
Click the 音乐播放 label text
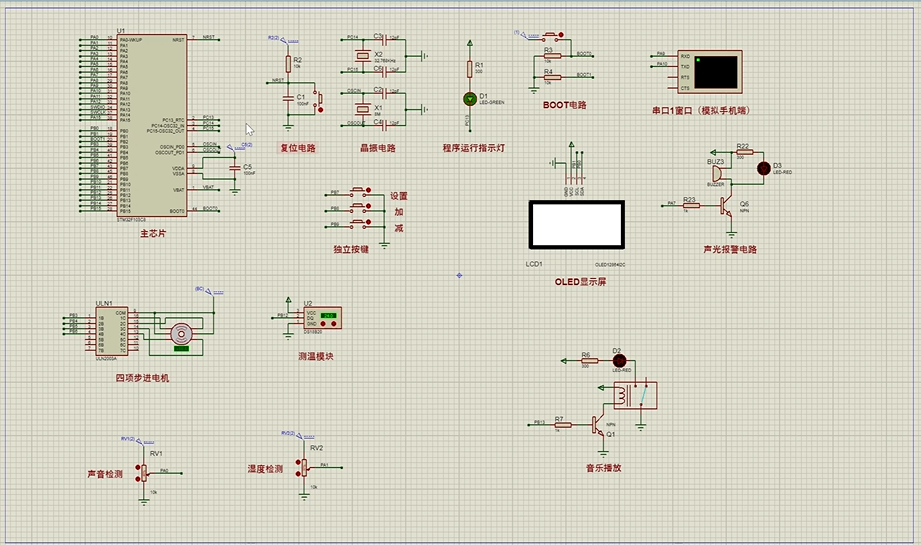tap(603, 467)
